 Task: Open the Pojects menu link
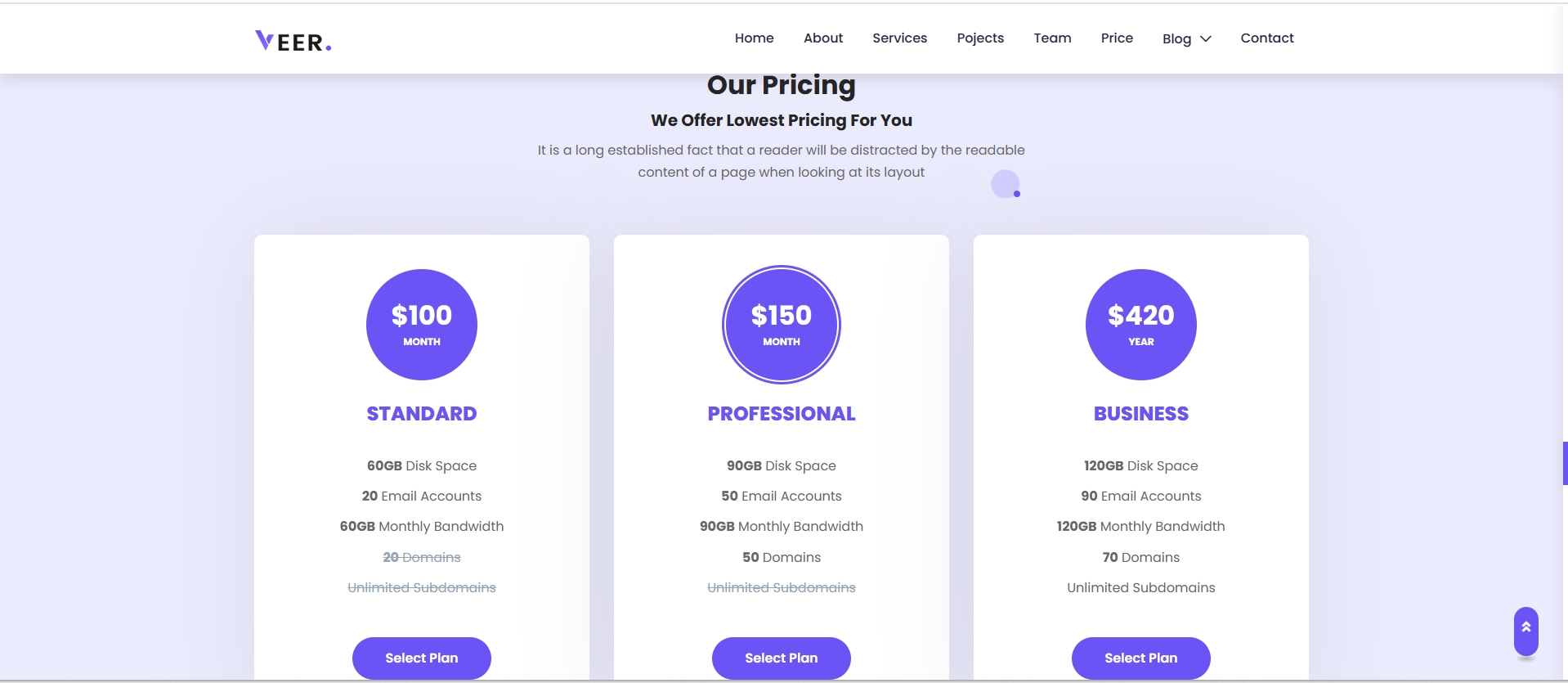coord(980,38)
